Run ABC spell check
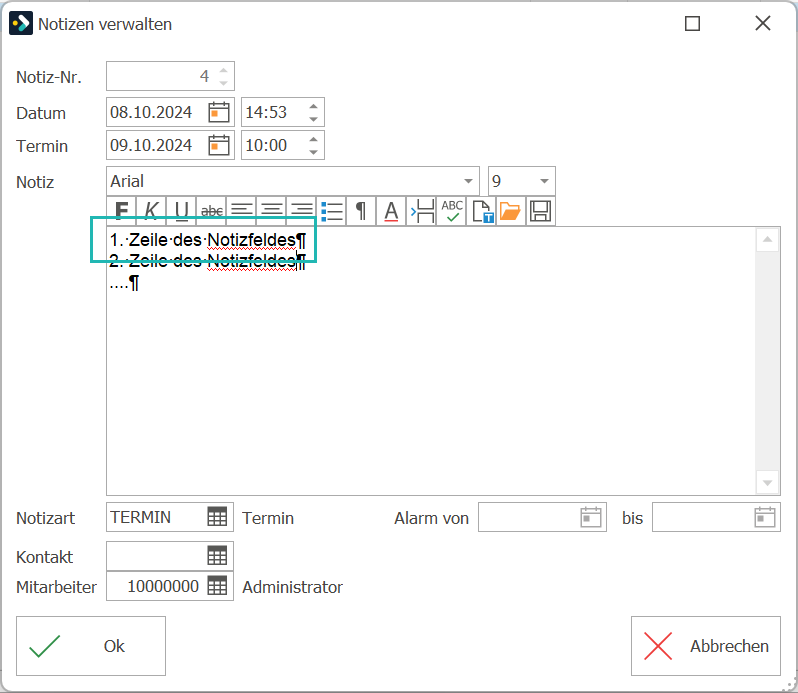This screenshot has width=798, height=693. 451,211
